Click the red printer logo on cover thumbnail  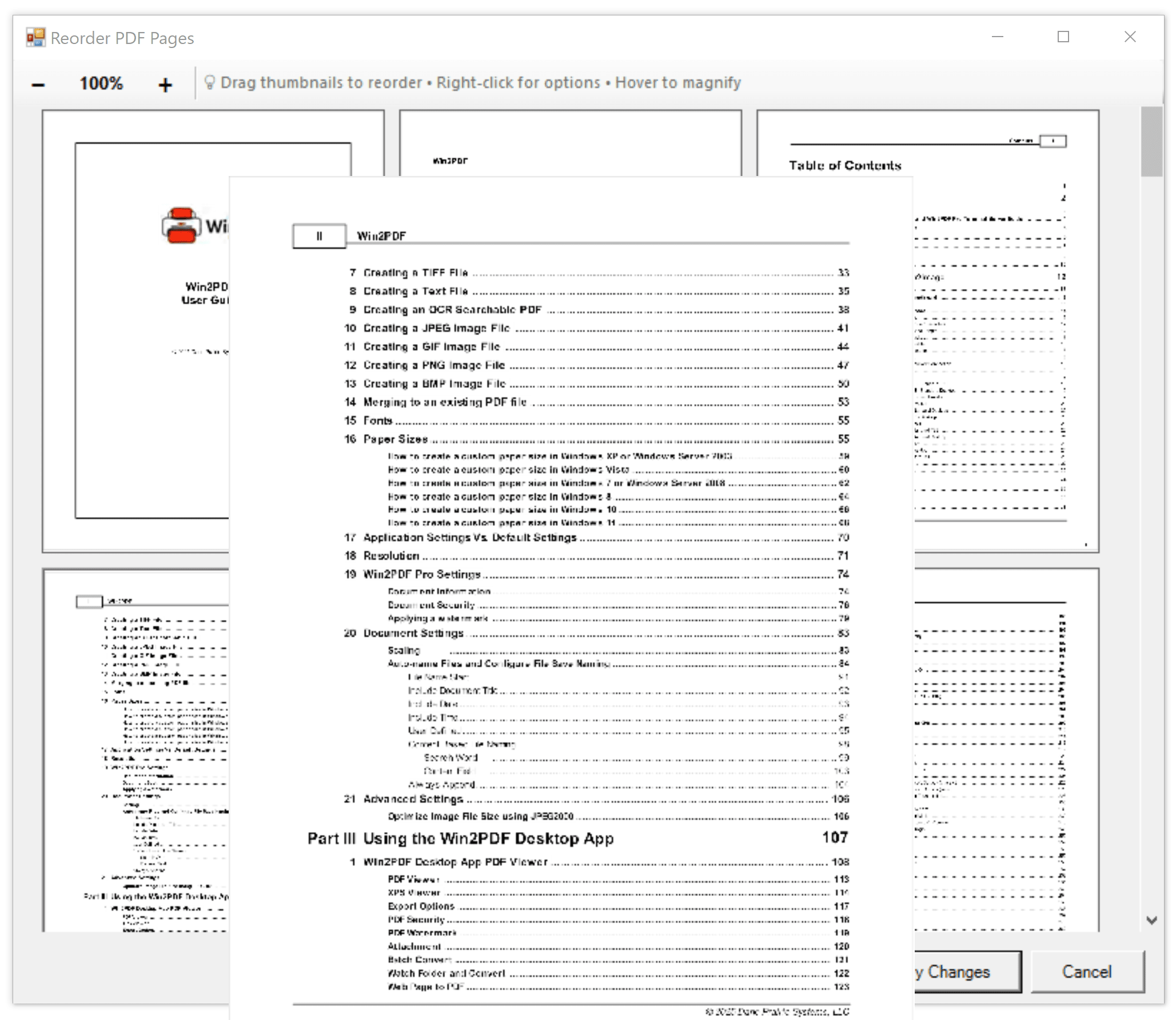(x=181, y=225)
